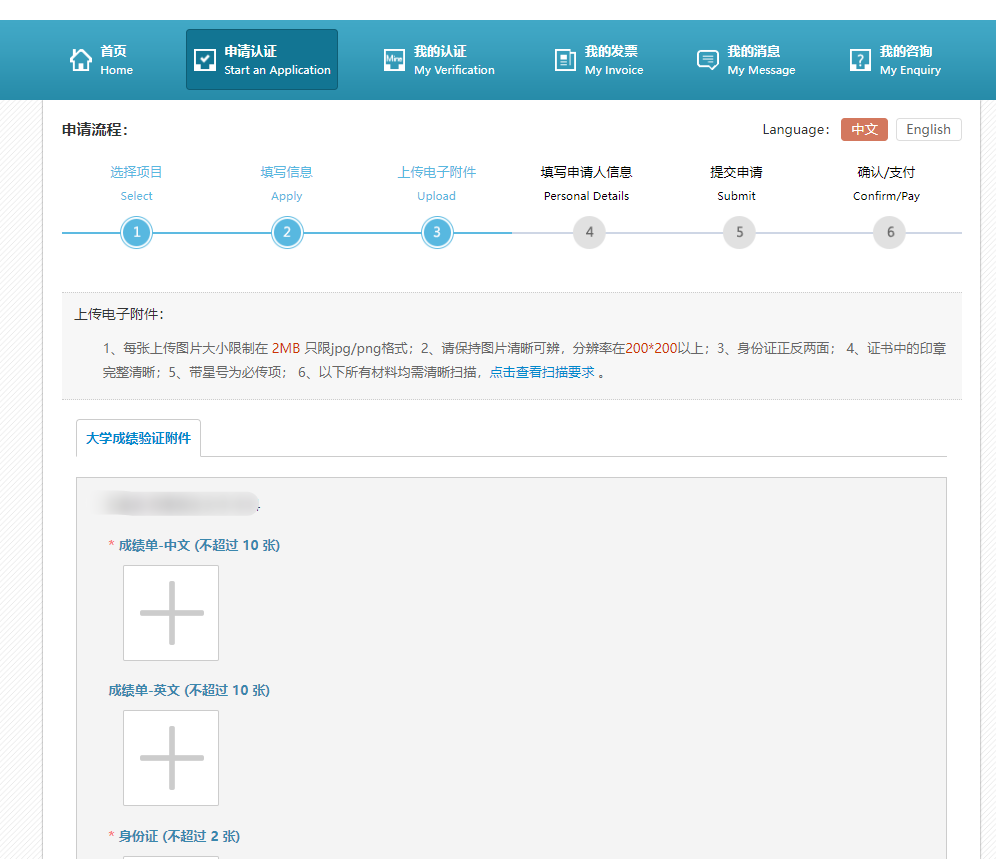Screen dimensions: 996x859
Task: Open My Verification icon in navbar
Action: (x=395, y=60)
